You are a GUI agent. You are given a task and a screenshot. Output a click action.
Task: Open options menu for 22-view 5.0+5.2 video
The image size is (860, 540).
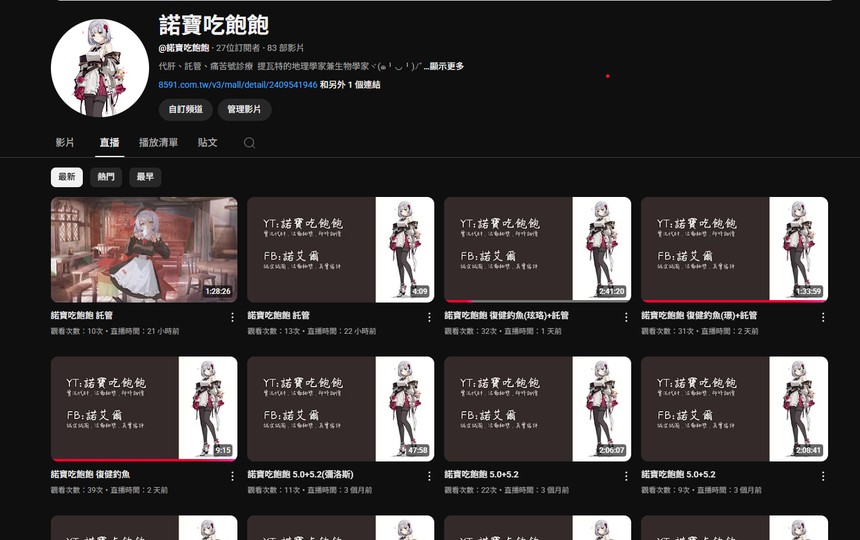(x=626, y=476)
